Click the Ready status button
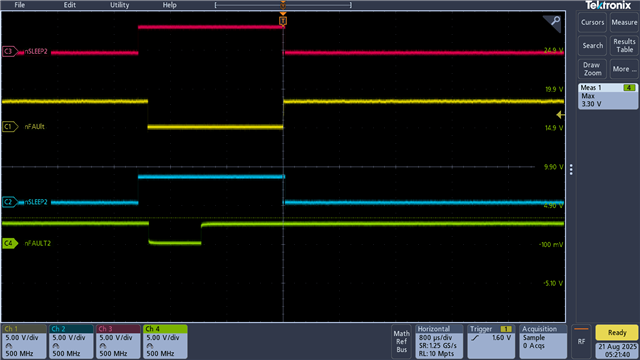Screen dimensions: 640x360 point(617,333)
